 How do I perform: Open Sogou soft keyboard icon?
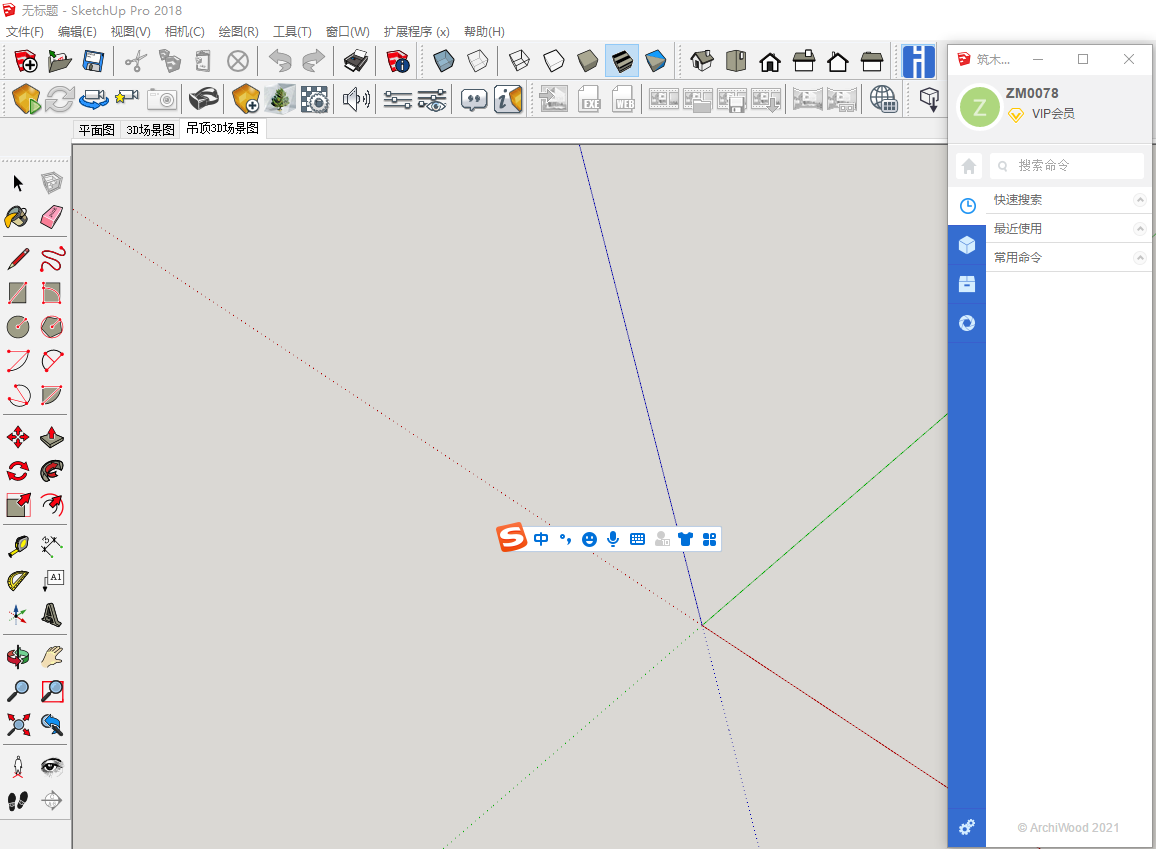(x=638, y=539)
